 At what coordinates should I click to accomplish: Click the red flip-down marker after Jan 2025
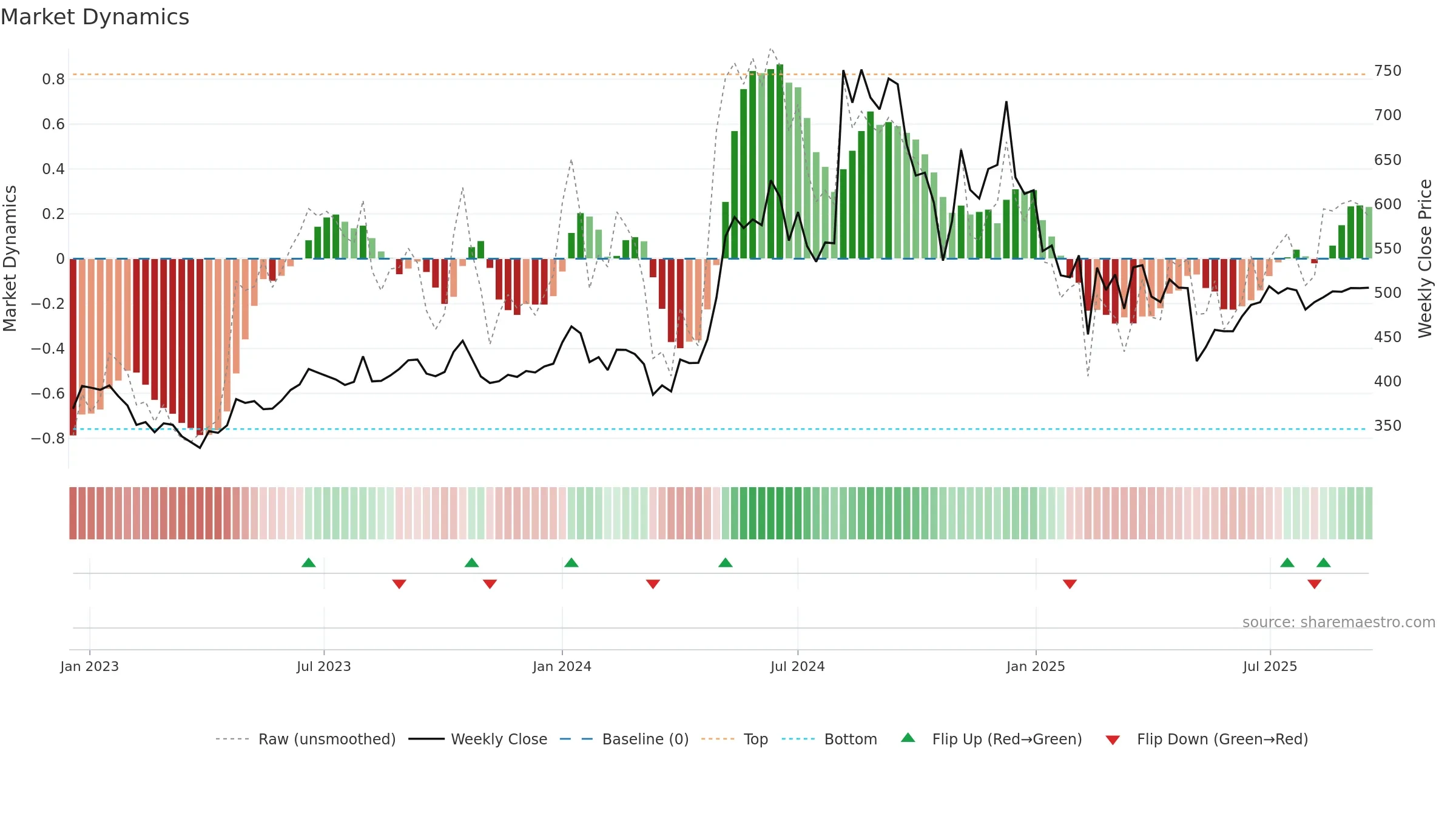pyautogui.click(x=1070, y=584)
